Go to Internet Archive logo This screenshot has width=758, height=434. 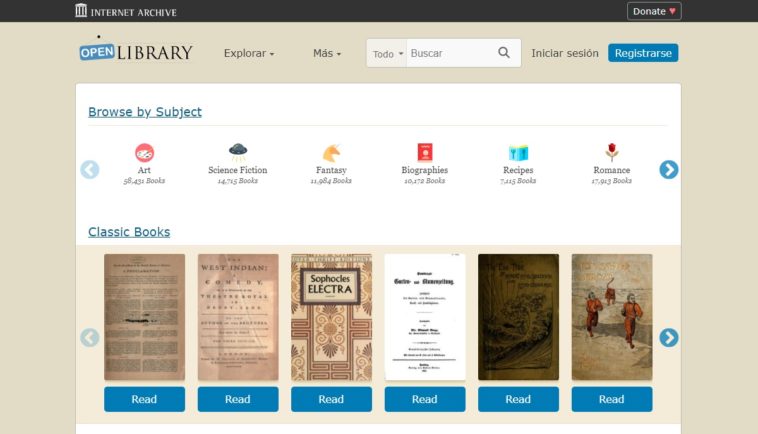coord(126,11)
